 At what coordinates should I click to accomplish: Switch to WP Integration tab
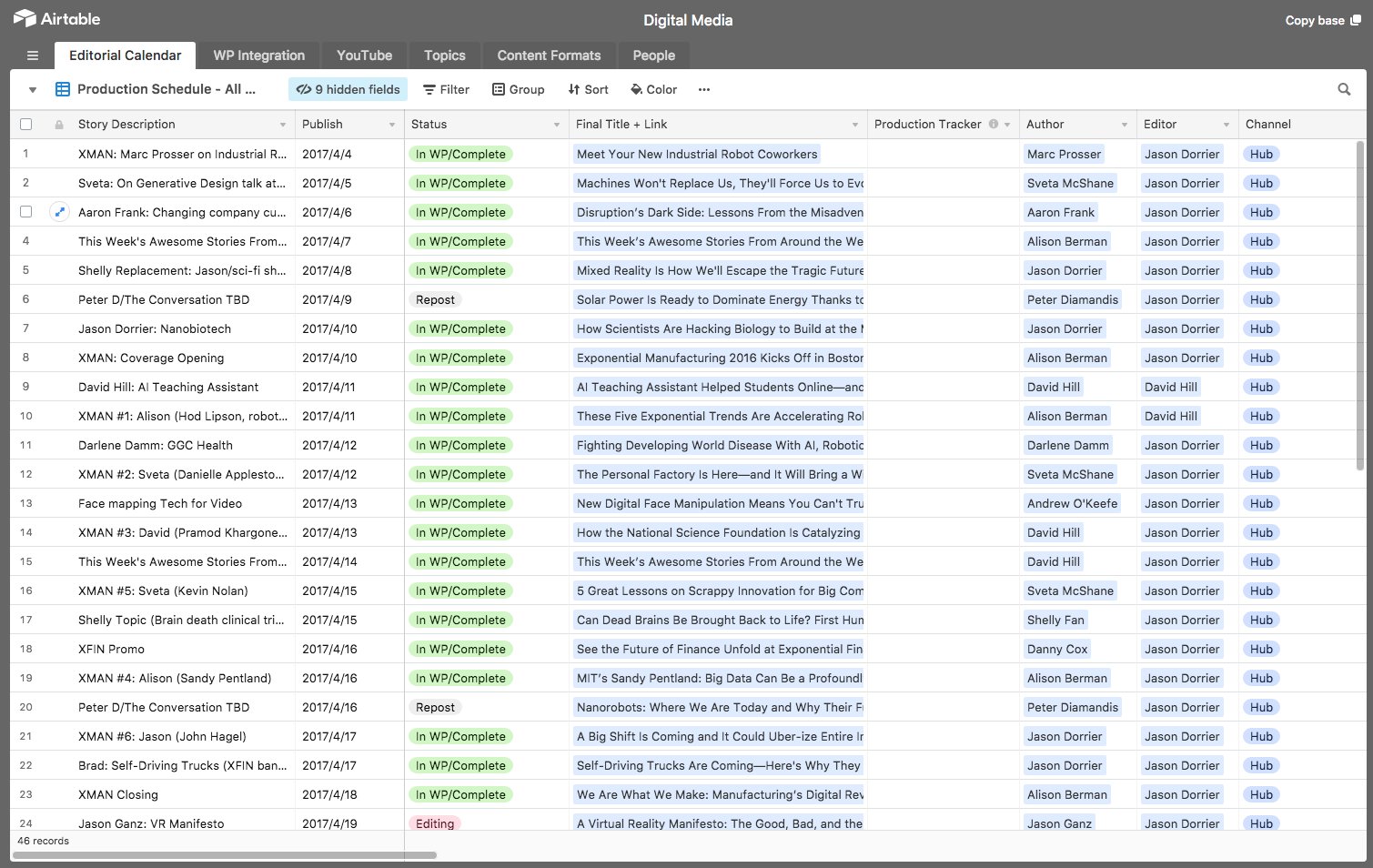259,56
